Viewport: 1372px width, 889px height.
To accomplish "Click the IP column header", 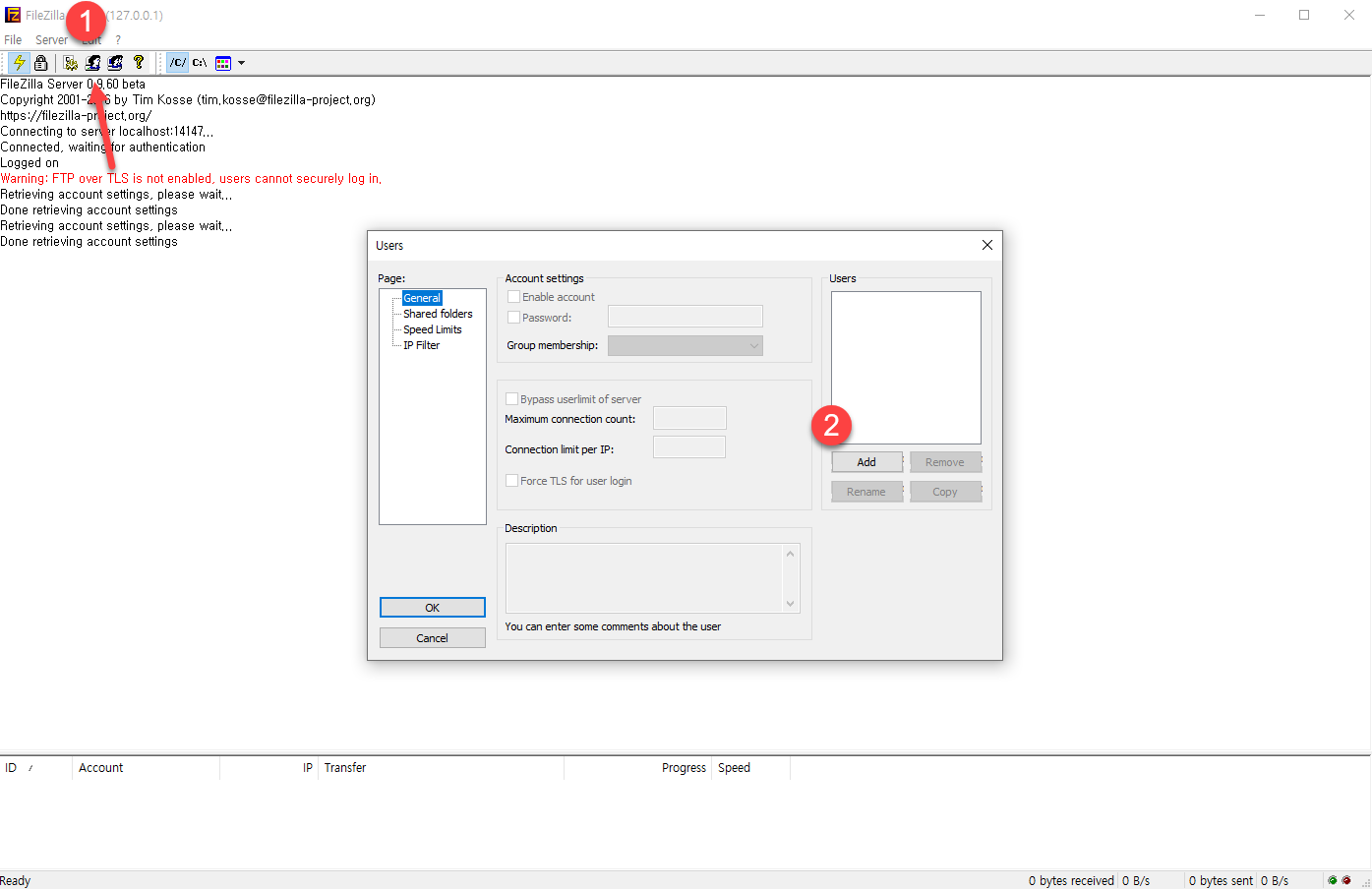I will click(268, 768).
